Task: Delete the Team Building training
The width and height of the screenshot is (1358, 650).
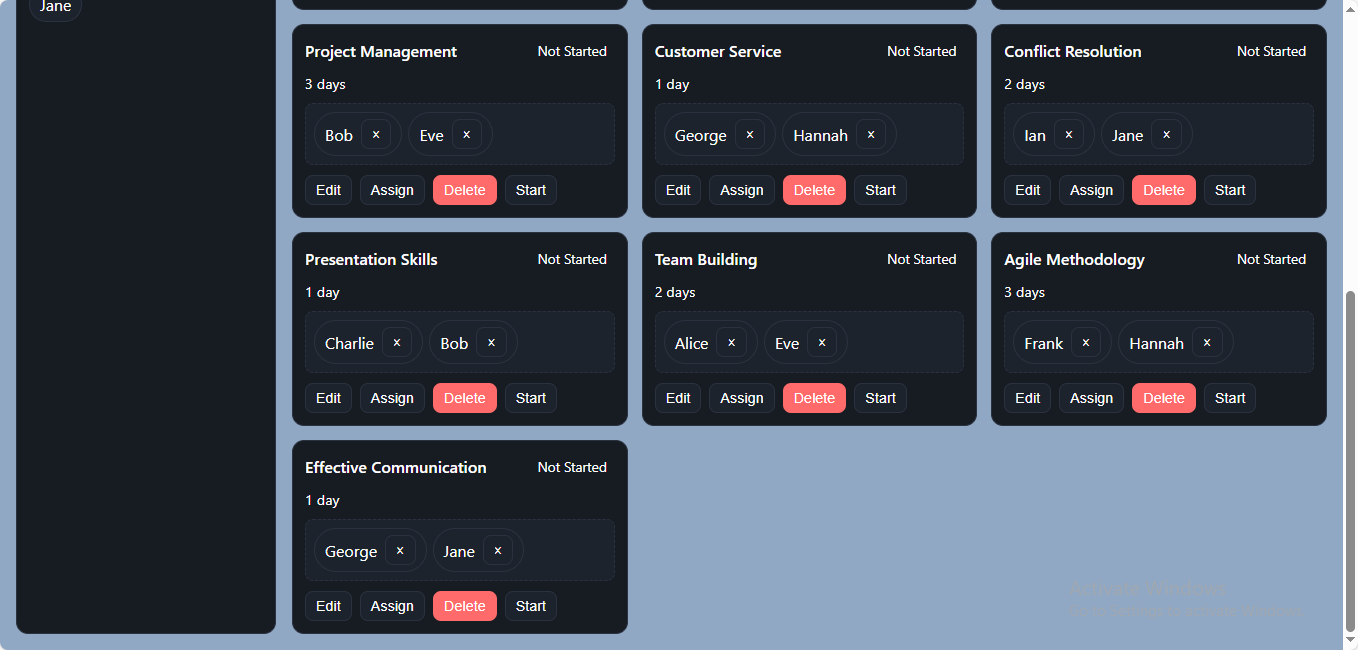Action: (x=814, y=398)
